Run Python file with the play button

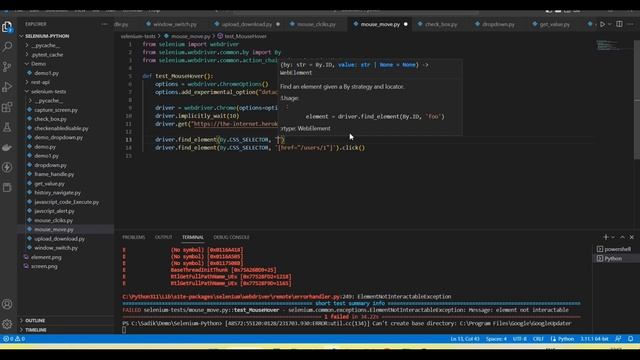point(602,24)
